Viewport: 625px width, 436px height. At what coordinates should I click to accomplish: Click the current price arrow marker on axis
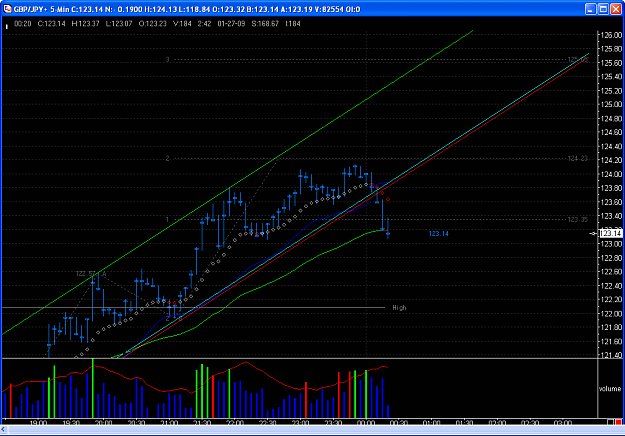tap(593, 234)
